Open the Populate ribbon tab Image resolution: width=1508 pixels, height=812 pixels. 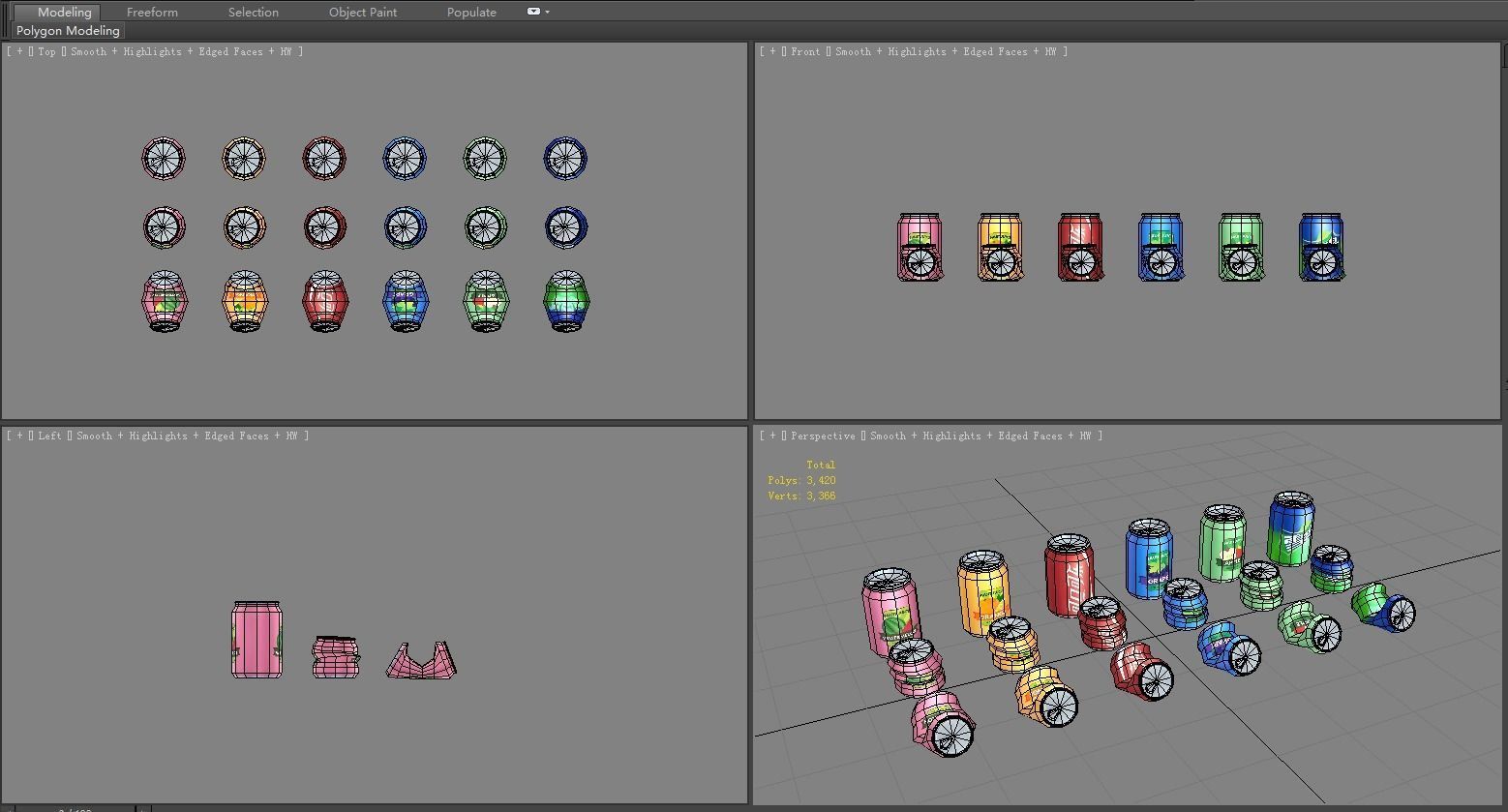(x=471, y=12)
